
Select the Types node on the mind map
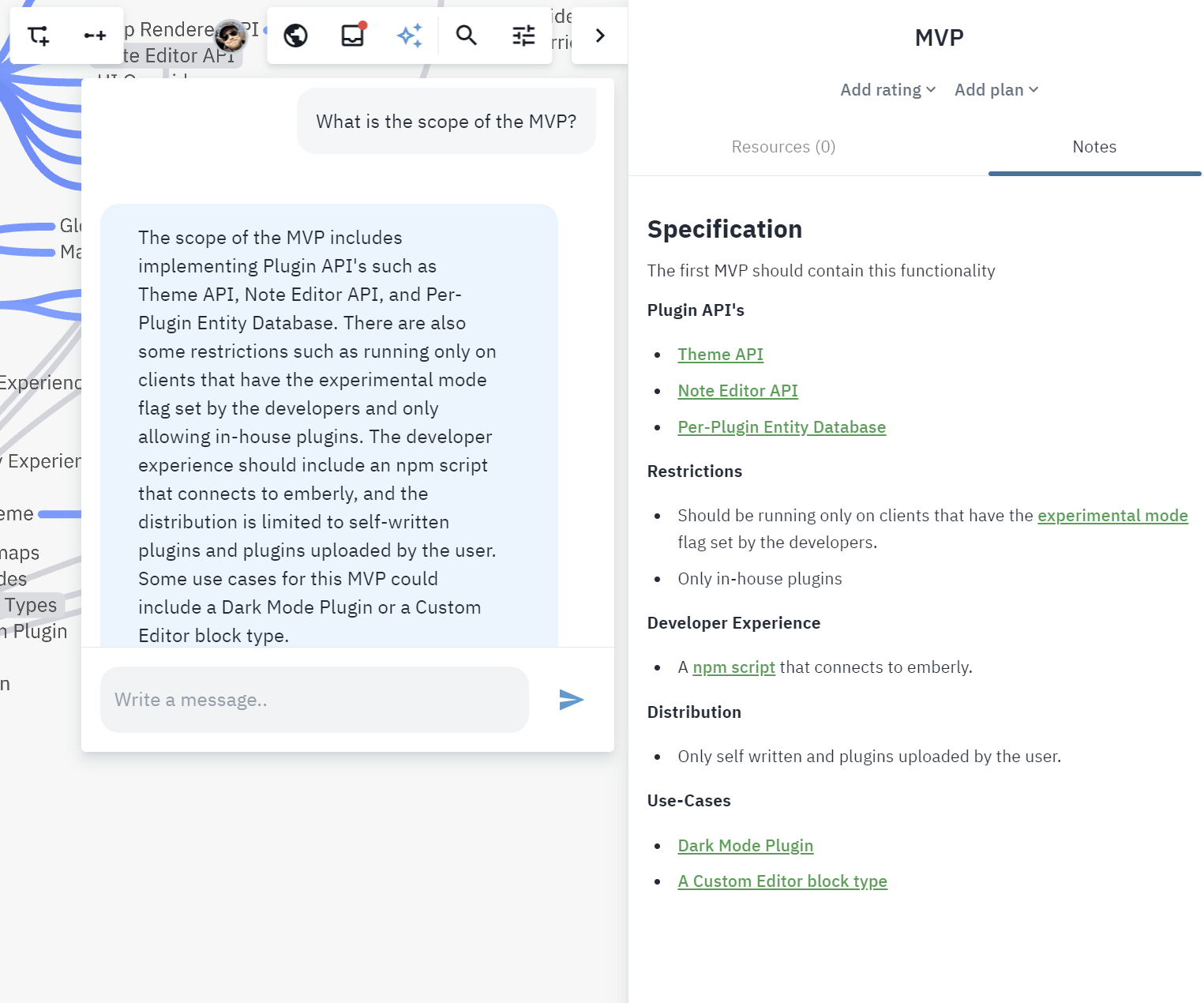pos(32,606)
